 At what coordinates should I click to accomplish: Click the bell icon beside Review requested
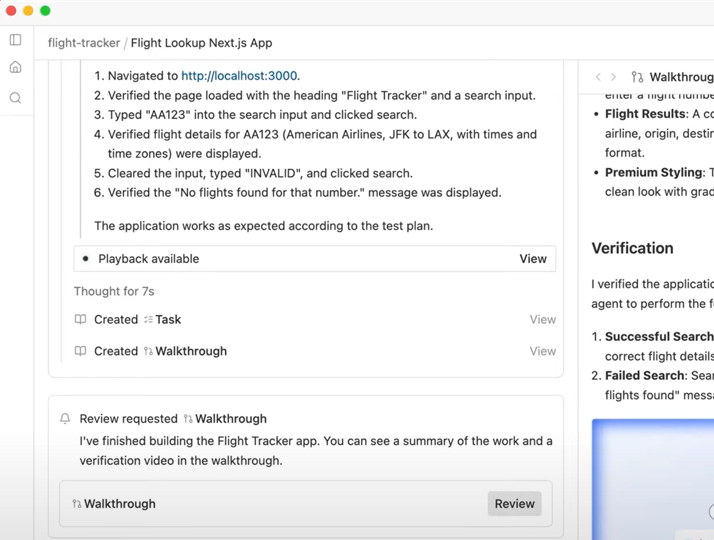point(65,419)
